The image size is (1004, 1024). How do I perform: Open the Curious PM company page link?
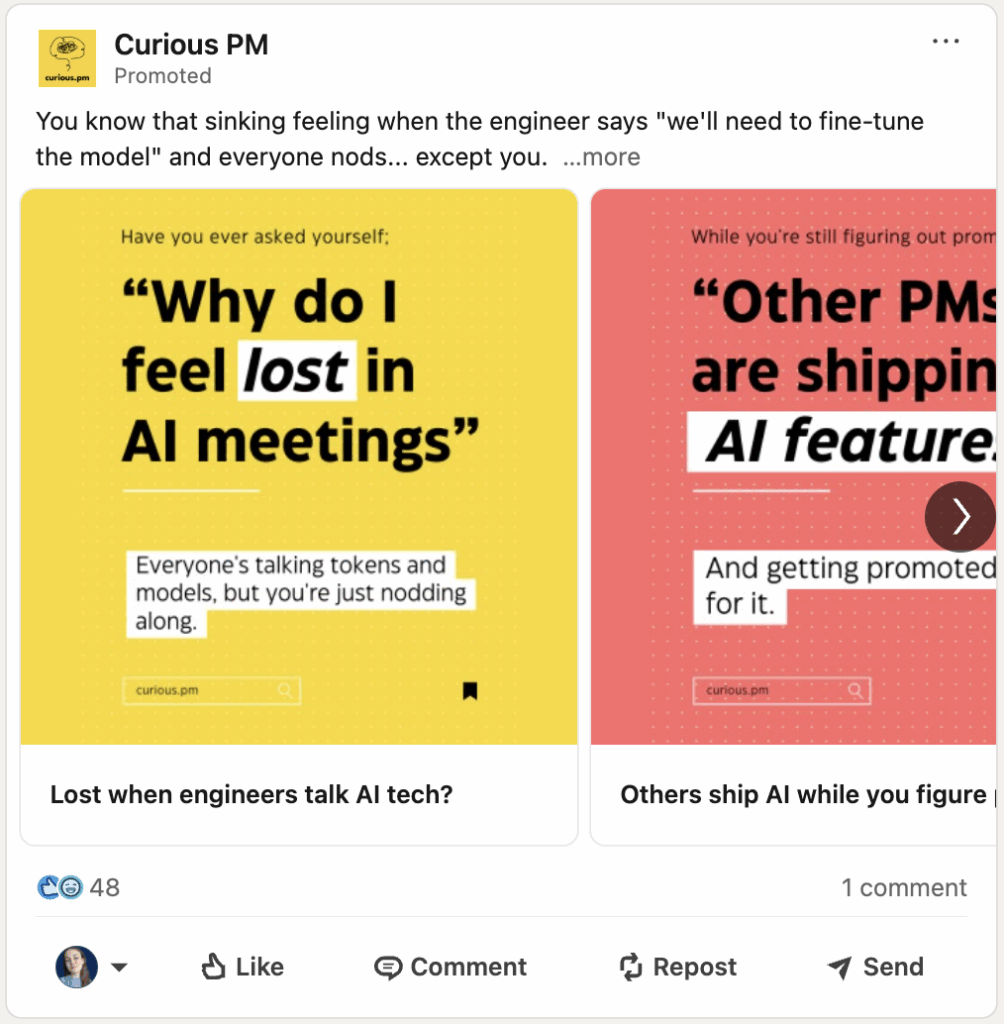point(191,44)
